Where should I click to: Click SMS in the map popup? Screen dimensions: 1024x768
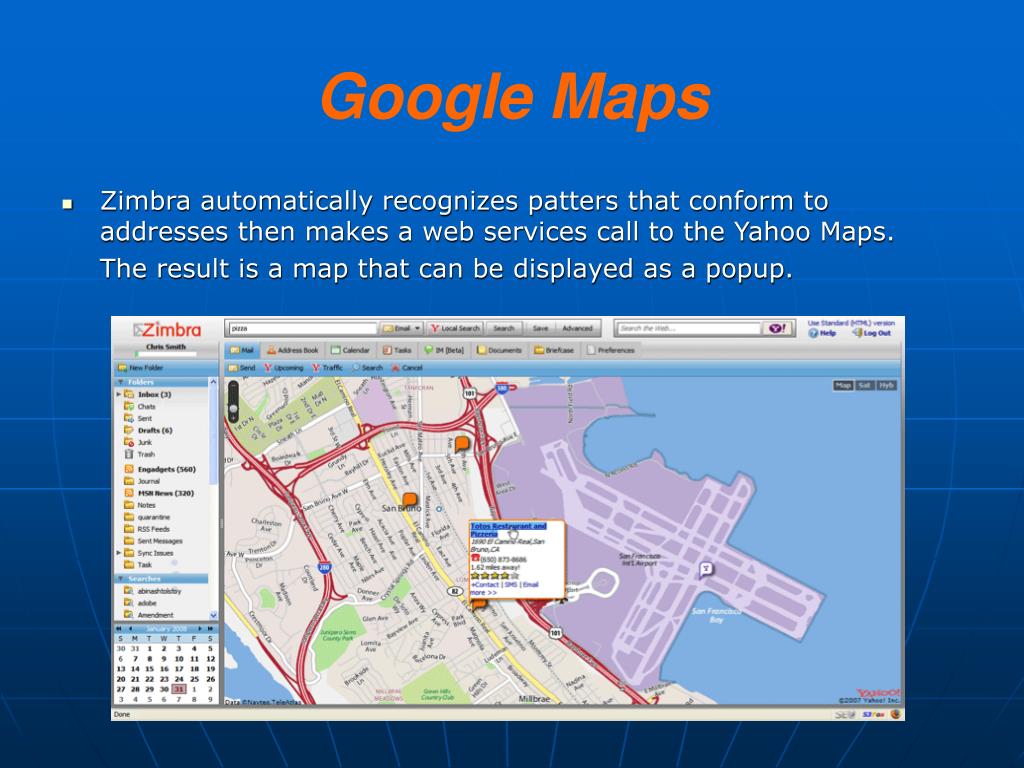tap(511, 584)
